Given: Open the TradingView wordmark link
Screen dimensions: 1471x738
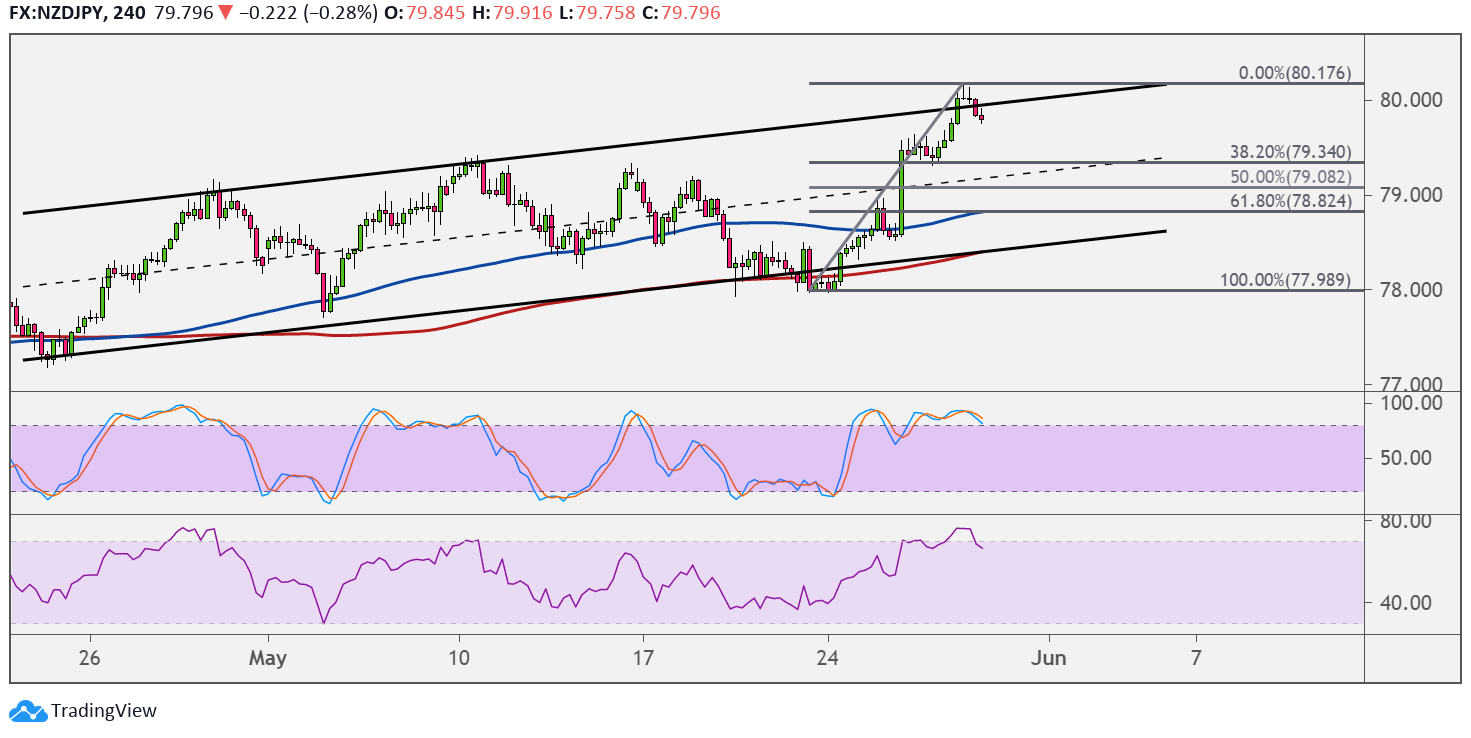Looking at the screenshot, I should point(104,711).
